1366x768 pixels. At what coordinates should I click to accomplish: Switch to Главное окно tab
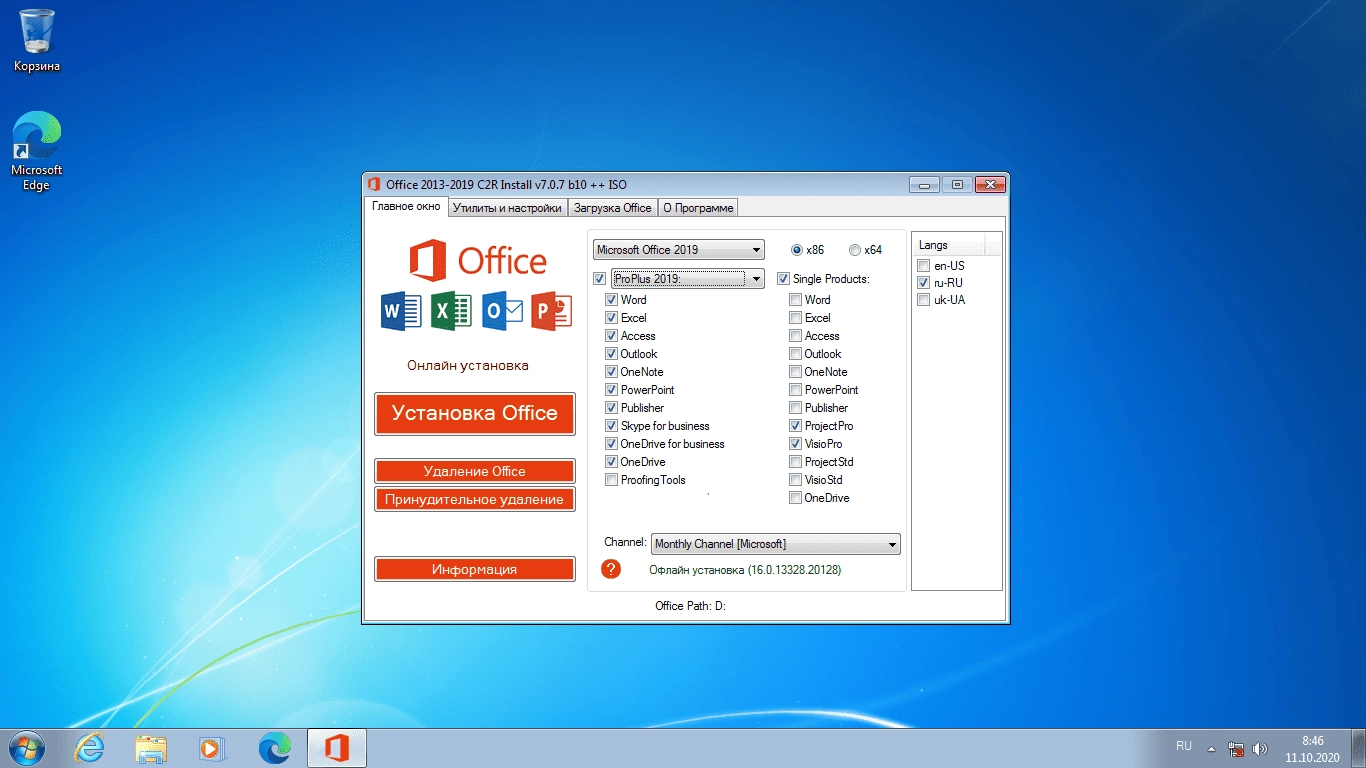[x=406, y=207]
